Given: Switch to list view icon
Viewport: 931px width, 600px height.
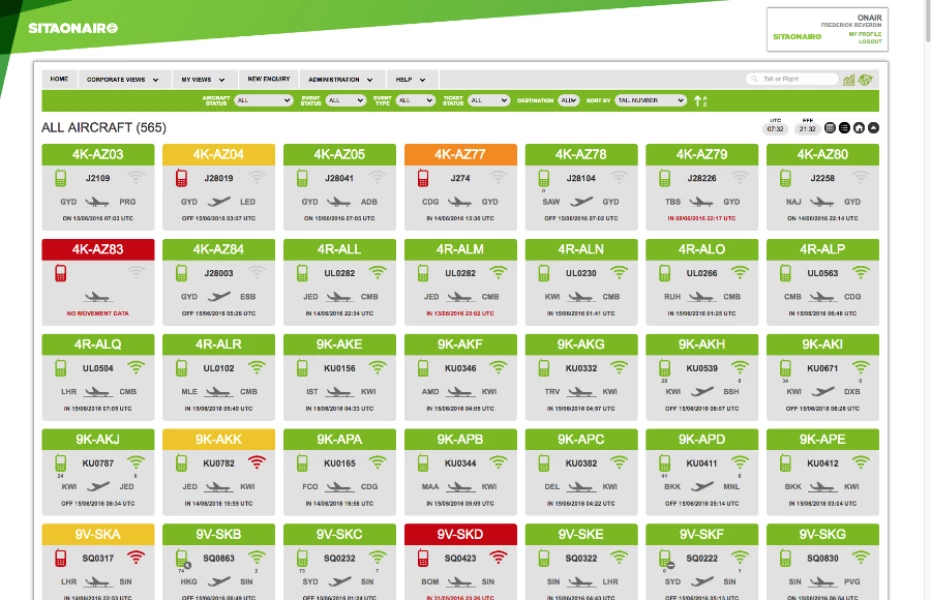Looking at the screenshot, I should [x=844, y=128].
